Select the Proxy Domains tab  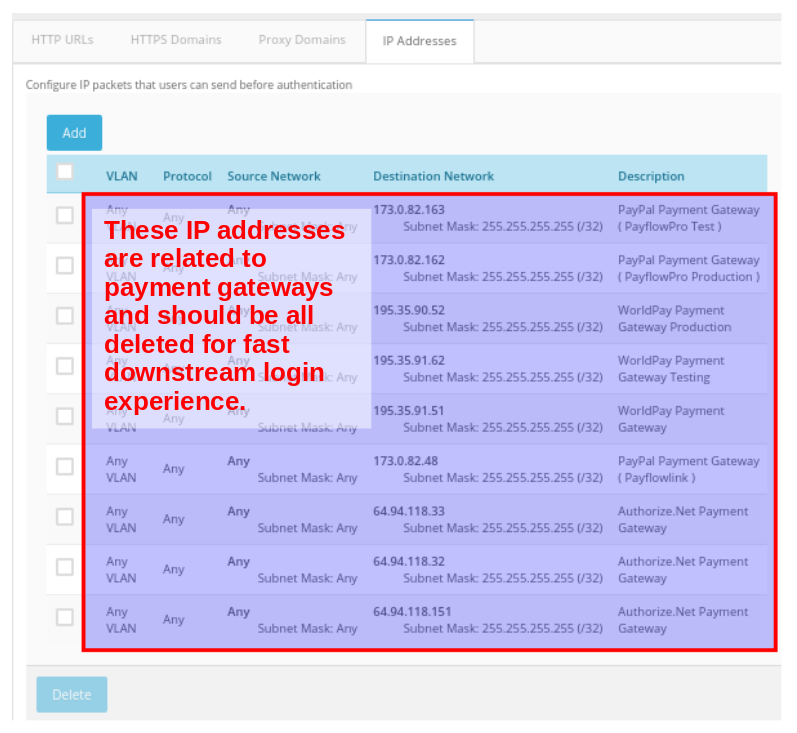click(x=302, y=40)
